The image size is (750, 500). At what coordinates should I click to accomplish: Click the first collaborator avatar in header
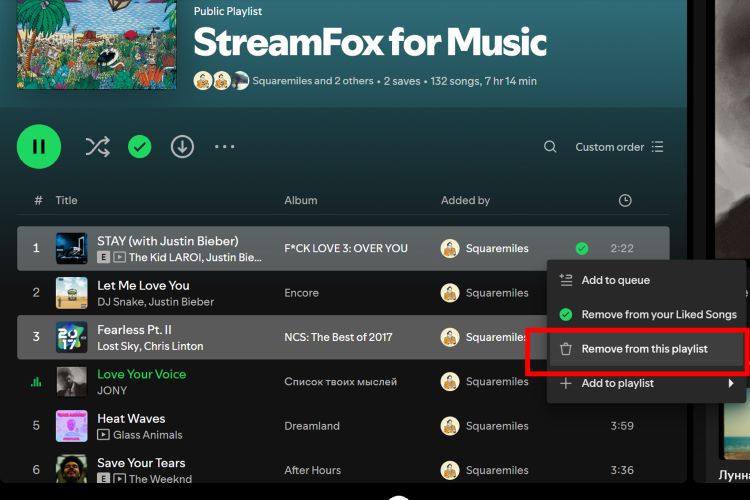[203, 81]
